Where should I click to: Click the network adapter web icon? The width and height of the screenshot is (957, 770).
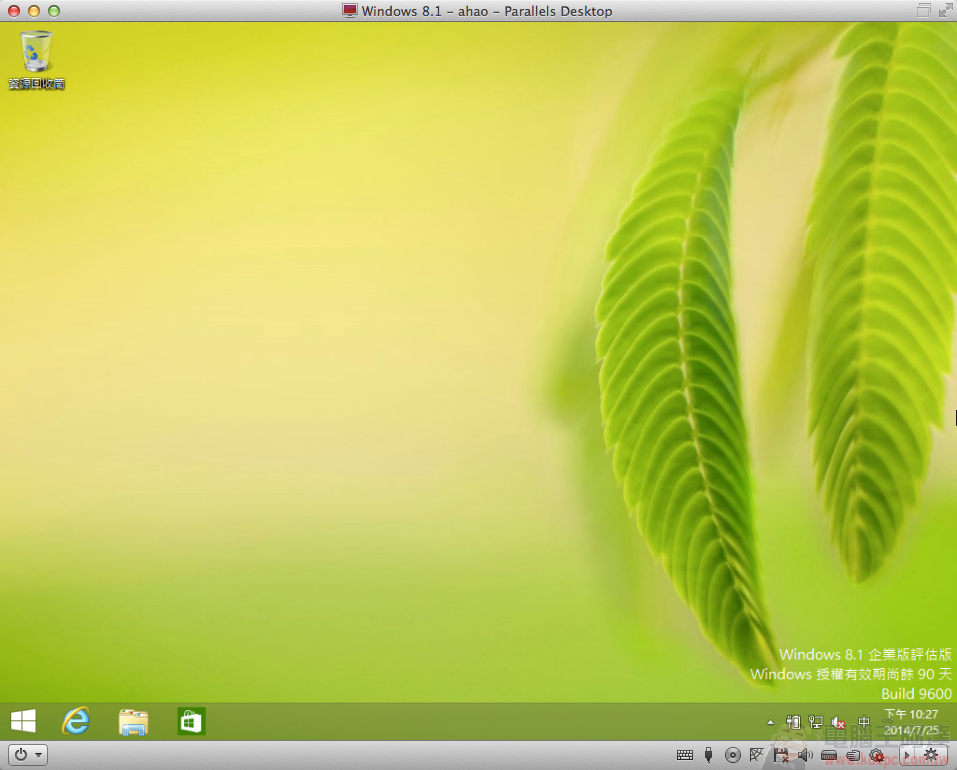click(x=756, y=755)
